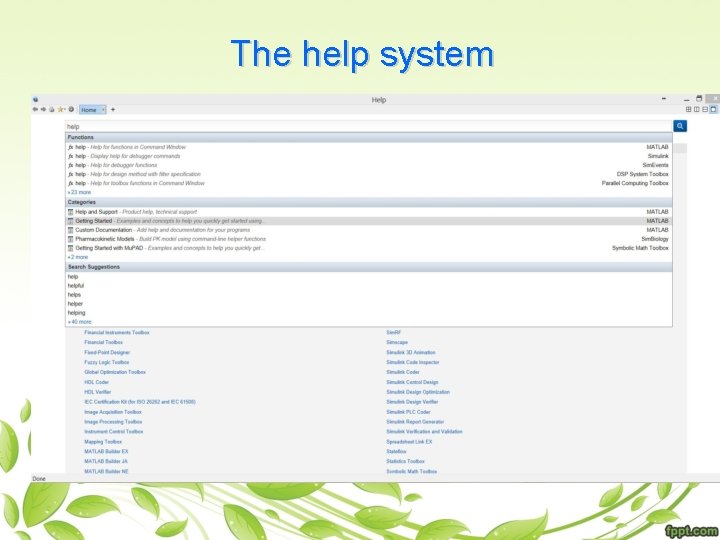720x540 pixels.
Task: Go forward with the right arrow icon
Action: (x=43, y=109)
